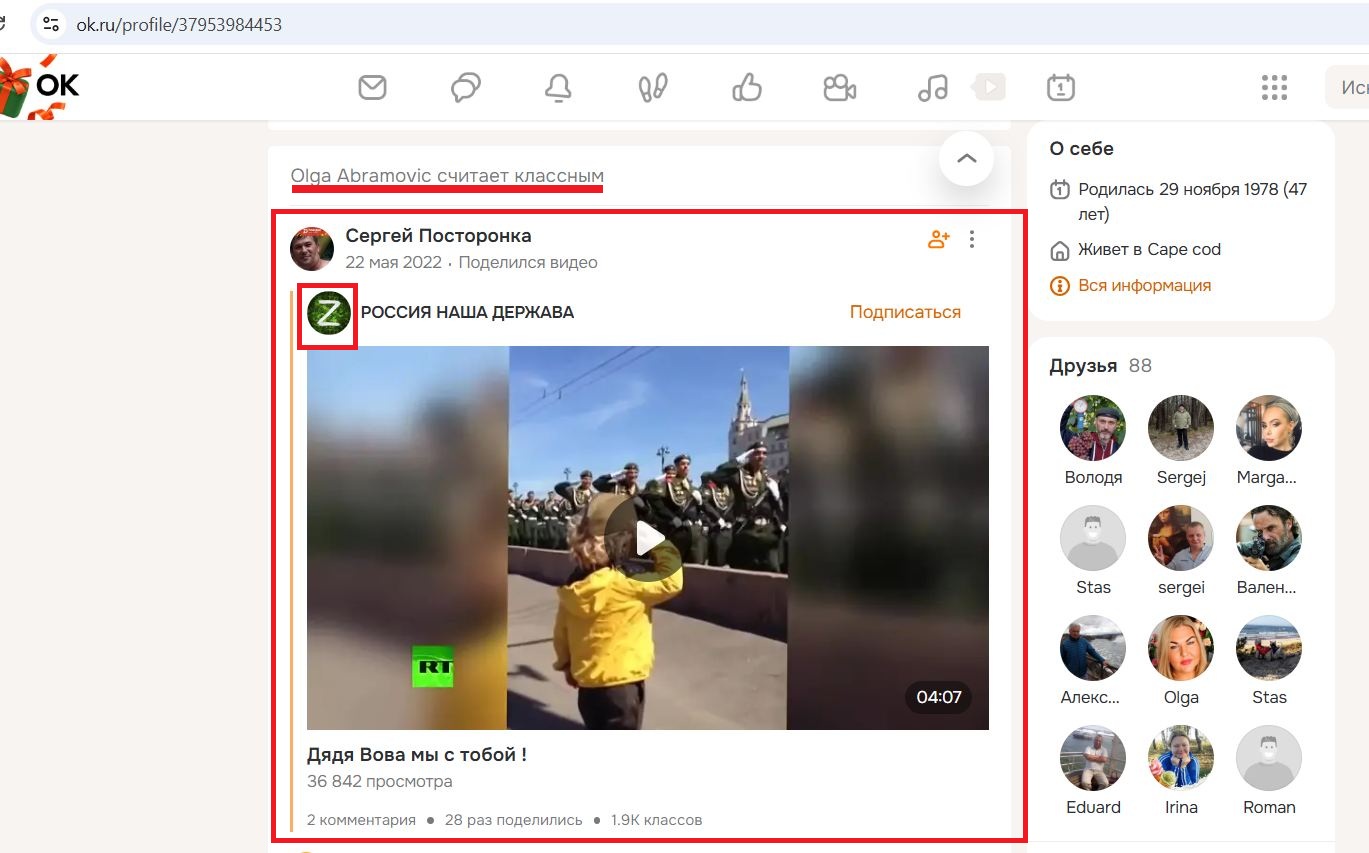Open friend Marga... avatar

pos(1269,428)
